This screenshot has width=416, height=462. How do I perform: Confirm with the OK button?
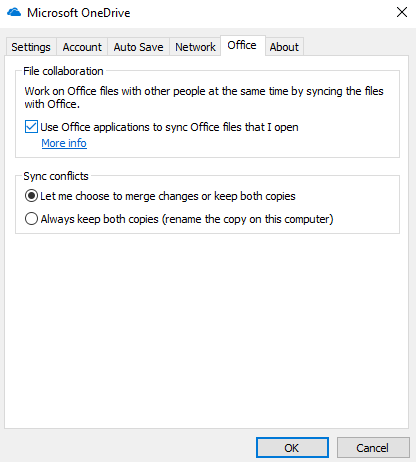(292, 448)
